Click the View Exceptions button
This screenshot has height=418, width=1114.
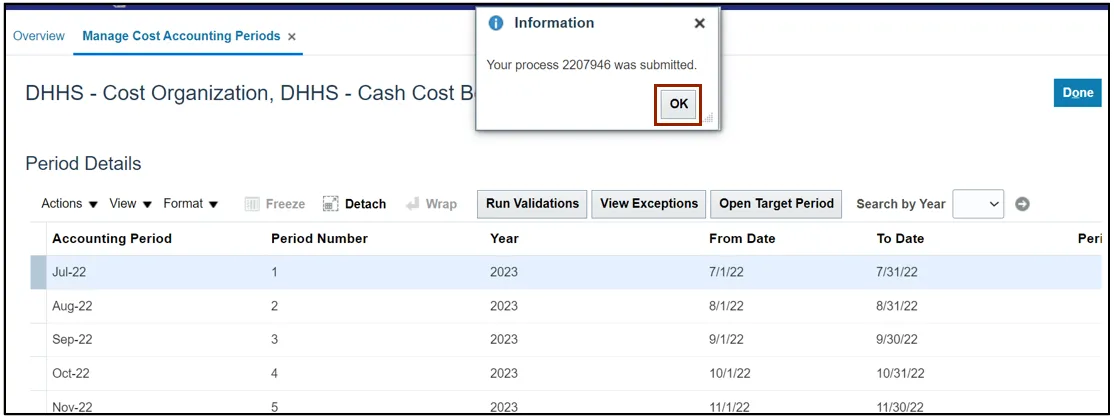point(649,204)
